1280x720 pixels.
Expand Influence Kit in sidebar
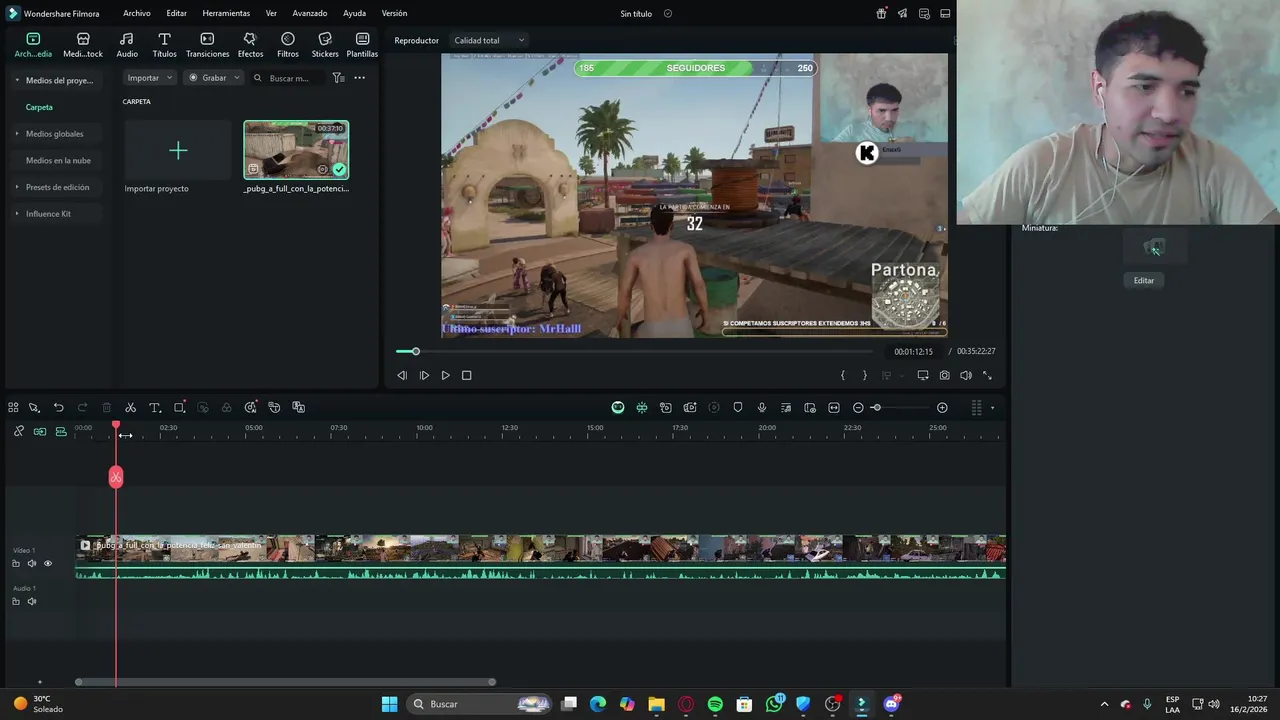[17, 213]
